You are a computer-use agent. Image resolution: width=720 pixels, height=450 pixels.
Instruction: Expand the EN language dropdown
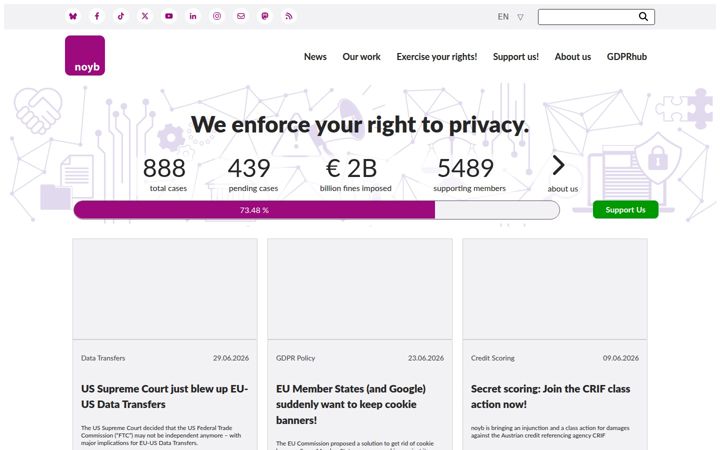tap(511, 17)
